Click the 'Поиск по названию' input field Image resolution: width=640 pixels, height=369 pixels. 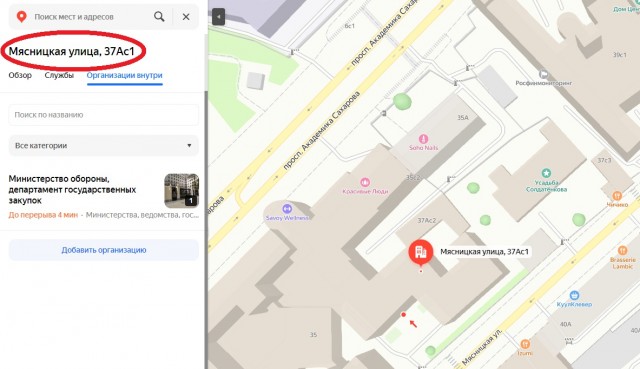[104, 115]
